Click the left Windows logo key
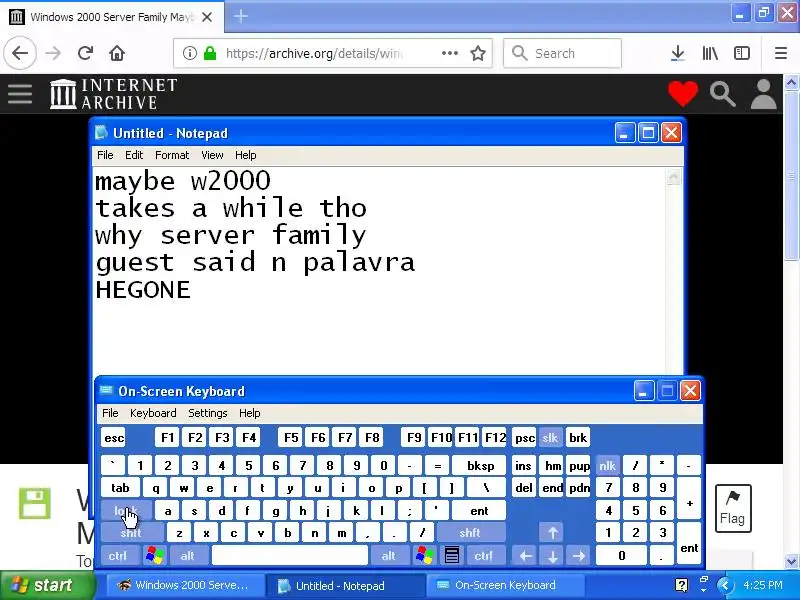The image size is (800, 600). pos(155,555)
